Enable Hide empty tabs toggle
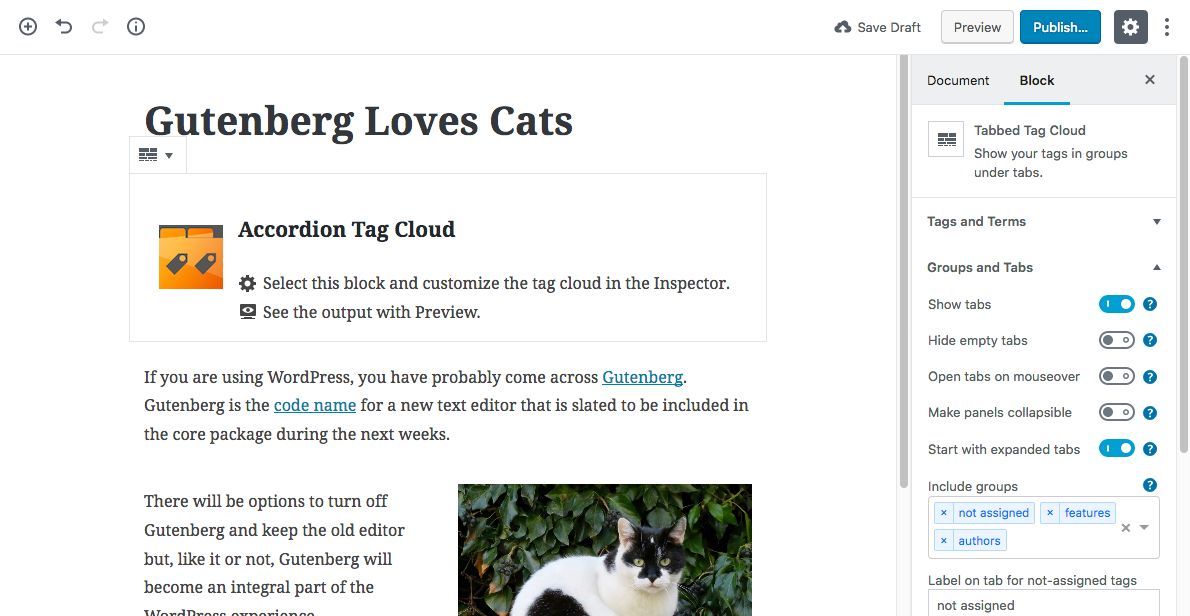1190x616 pixels. click(x=1117, y=340)
